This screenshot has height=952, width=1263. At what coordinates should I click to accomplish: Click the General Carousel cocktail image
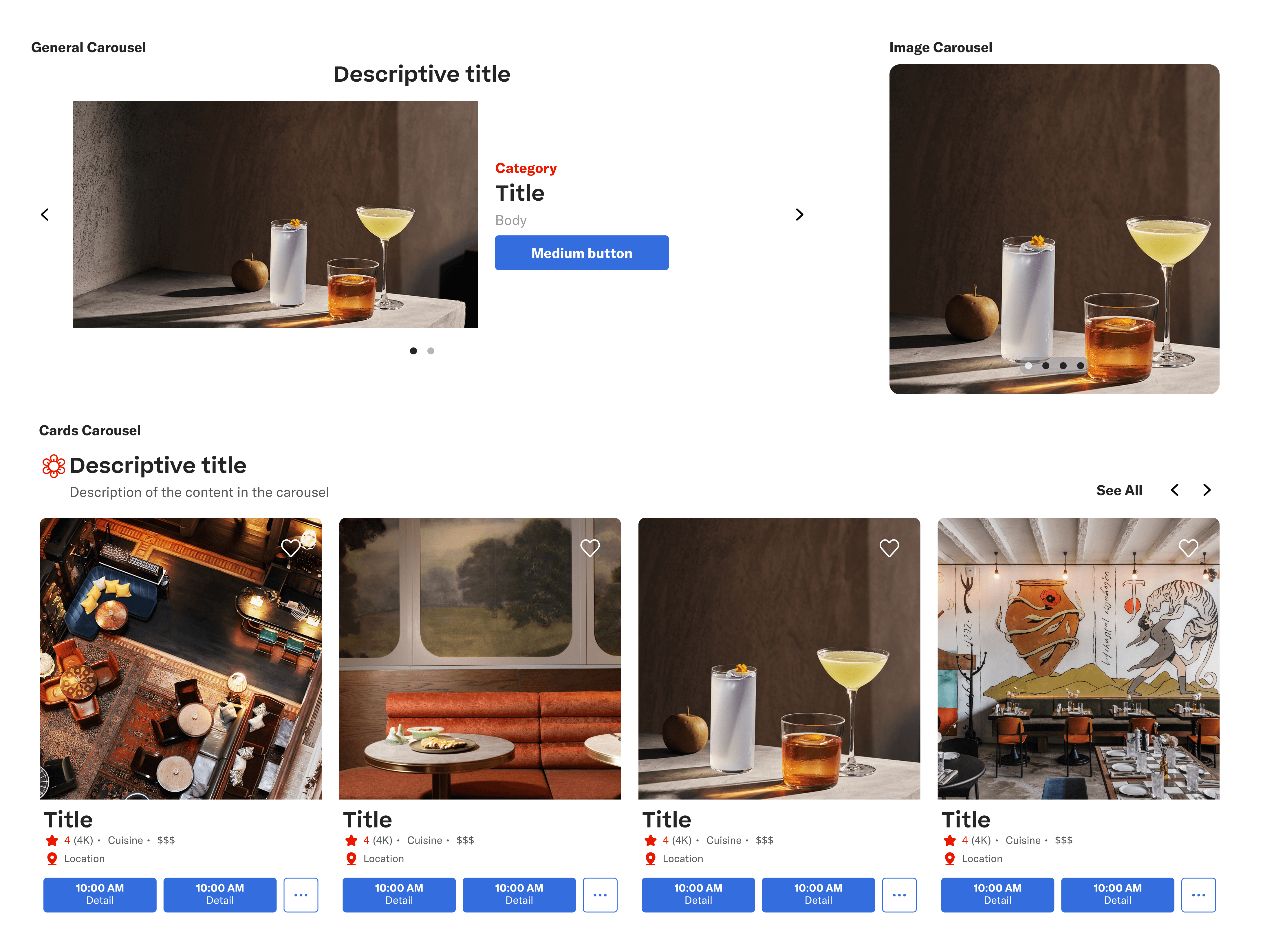[275, 215]
